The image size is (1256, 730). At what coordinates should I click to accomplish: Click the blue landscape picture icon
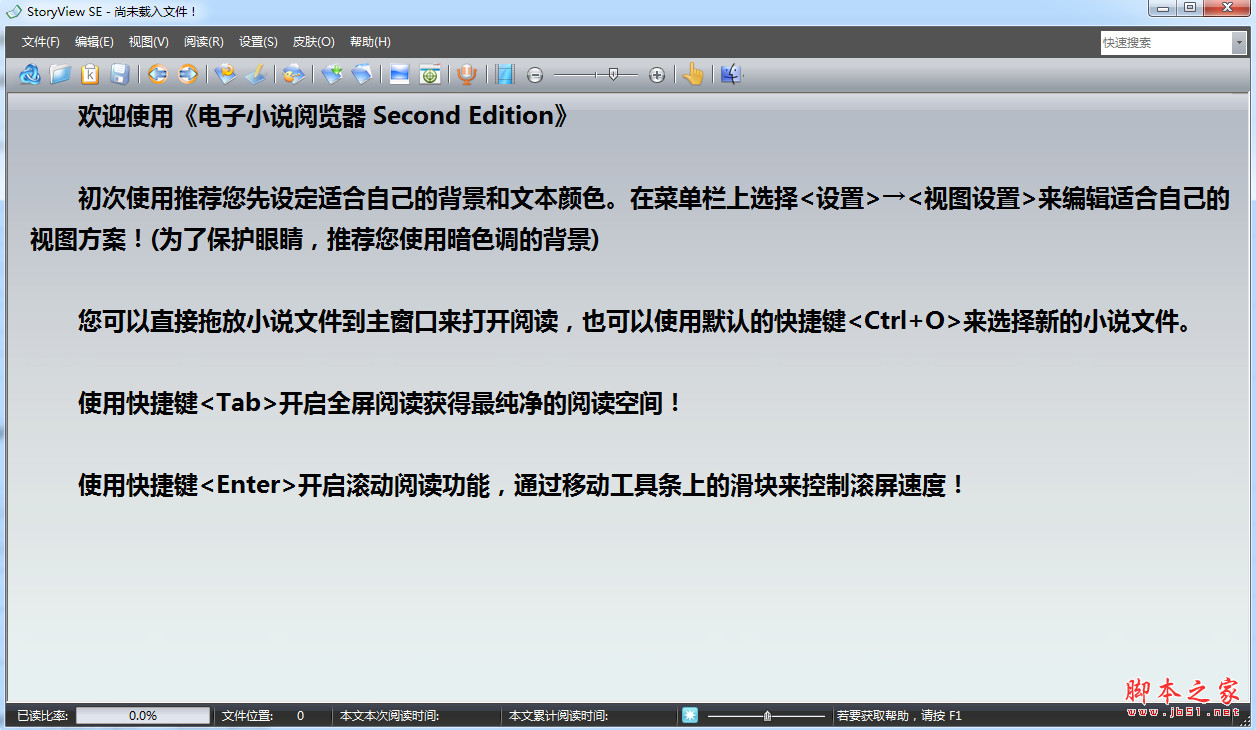pos(400,74)
